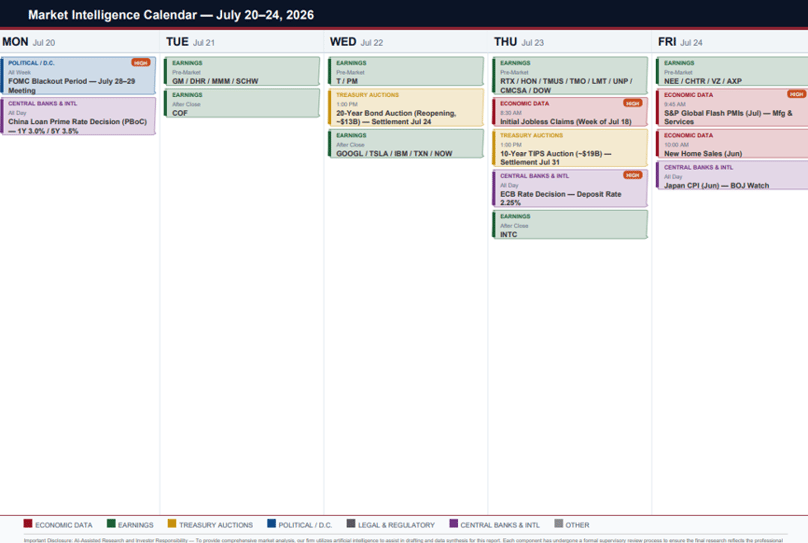Click the Political / D.C. blue legend swatch
This screenshot has height=543, width=808.
(x=272, y=523)
